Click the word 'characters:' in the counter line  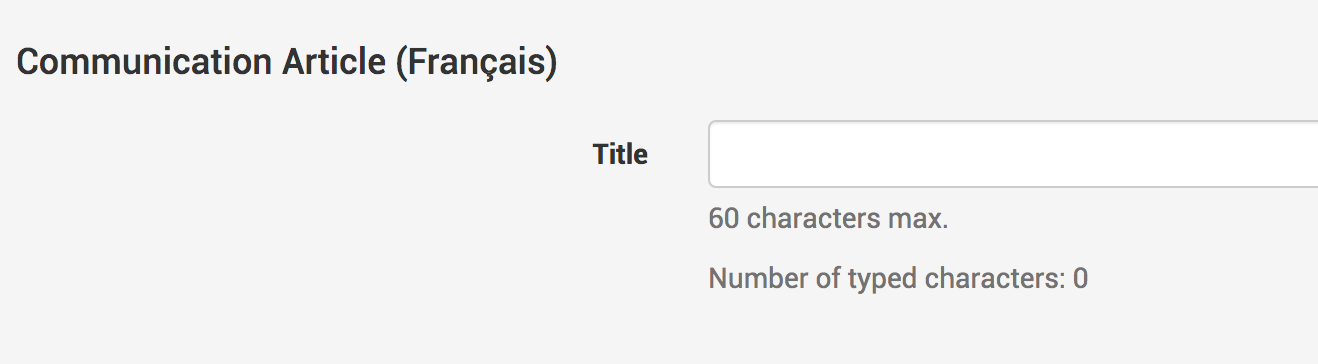click(x=989, y=278)
